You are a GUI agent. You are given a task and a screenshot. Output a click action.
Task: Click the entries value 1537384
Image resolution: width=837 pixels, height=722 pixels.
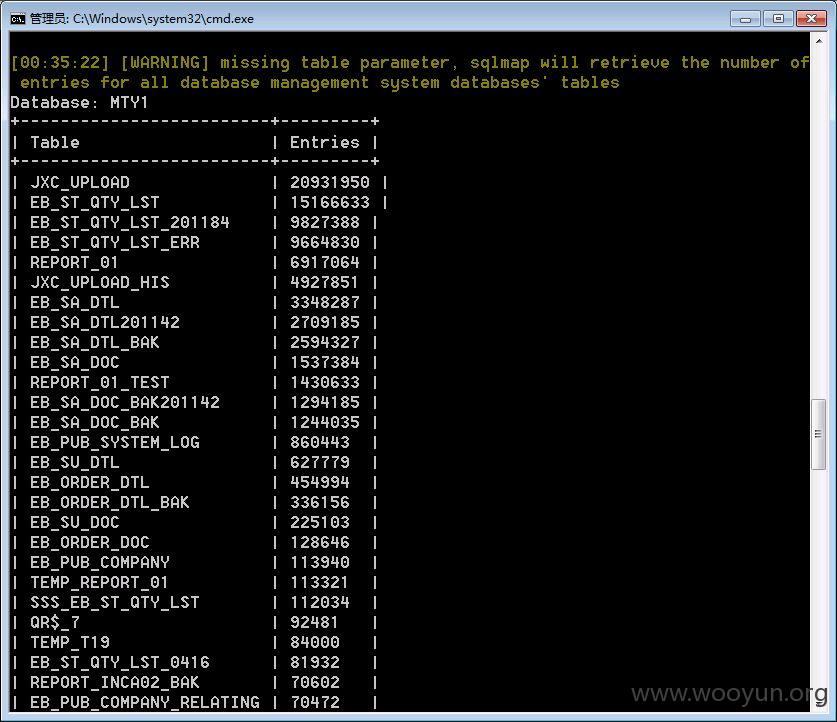coord(325,362)
